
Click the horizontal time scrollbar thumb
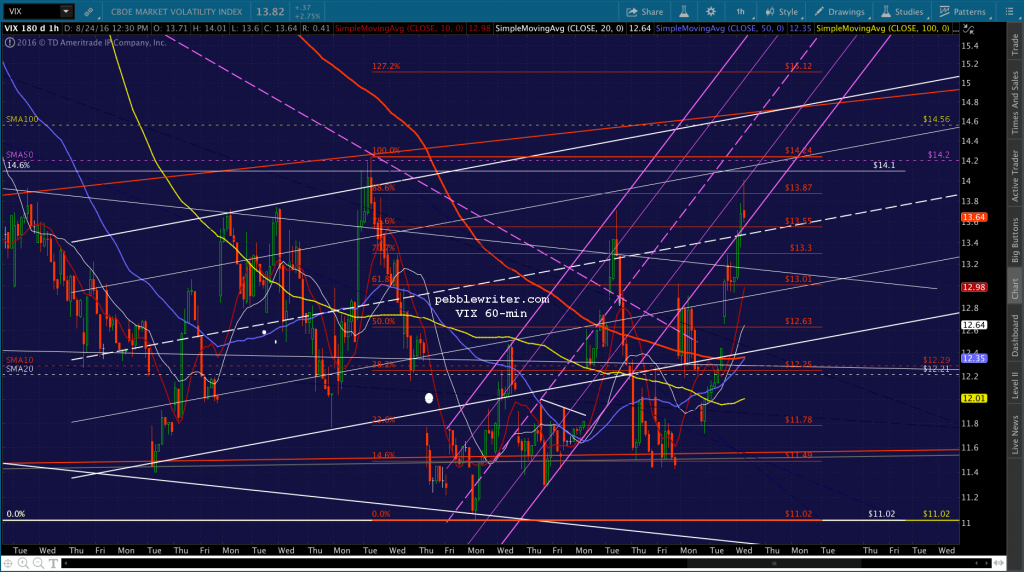click(775, 563)
